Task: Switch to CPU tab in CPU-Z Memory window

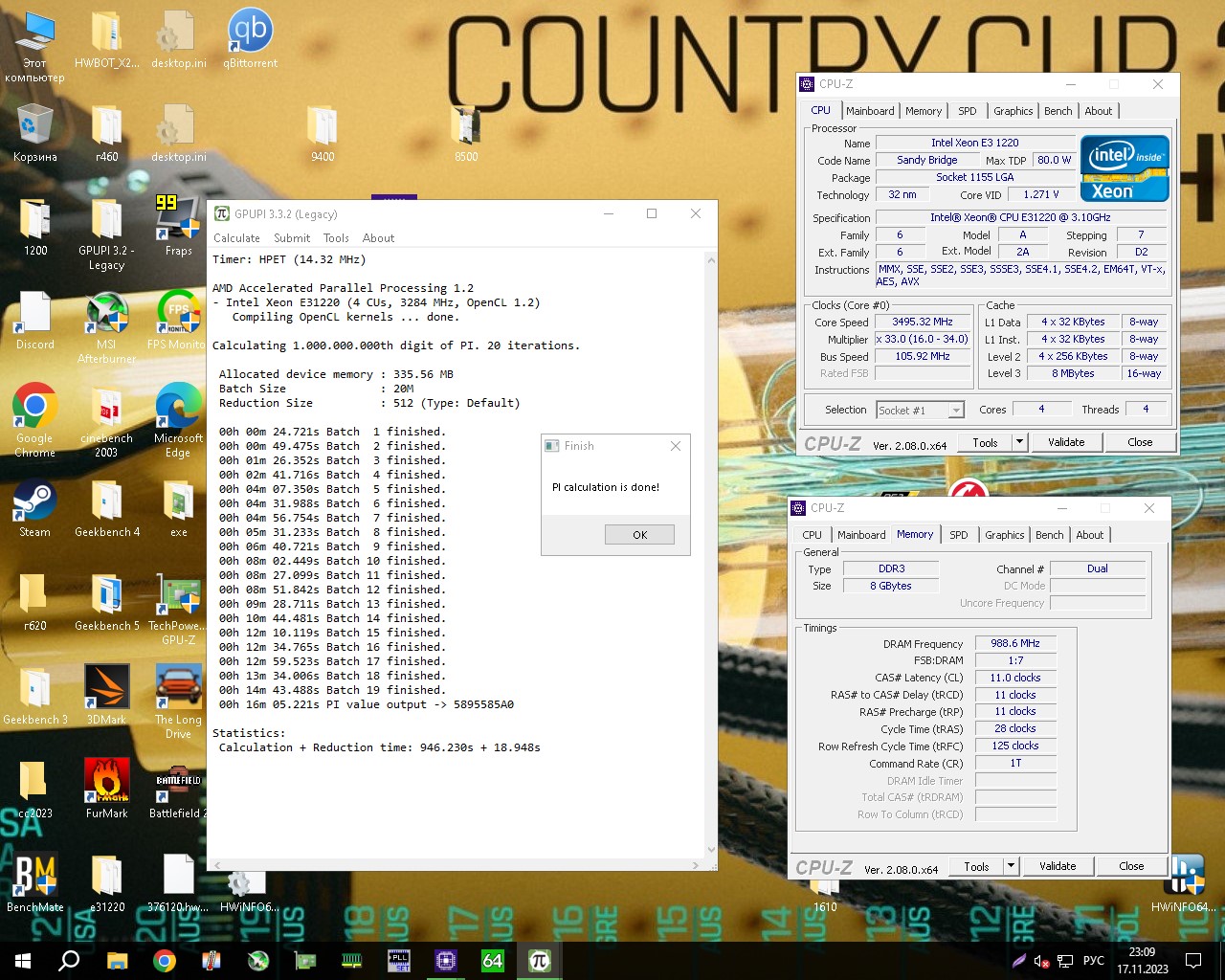Action: click(x=812, y=535)
